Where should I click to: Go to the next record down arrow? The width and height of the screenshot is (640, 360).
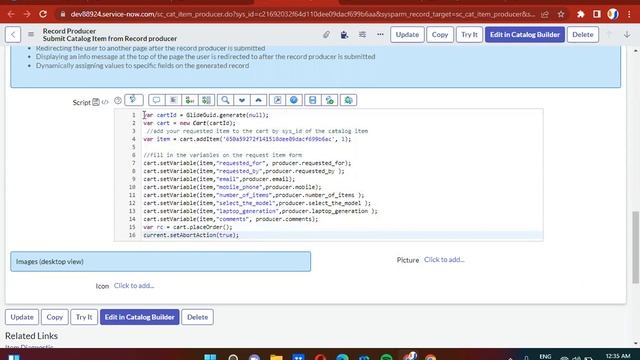pyautogui.click(x=627, y=35)
